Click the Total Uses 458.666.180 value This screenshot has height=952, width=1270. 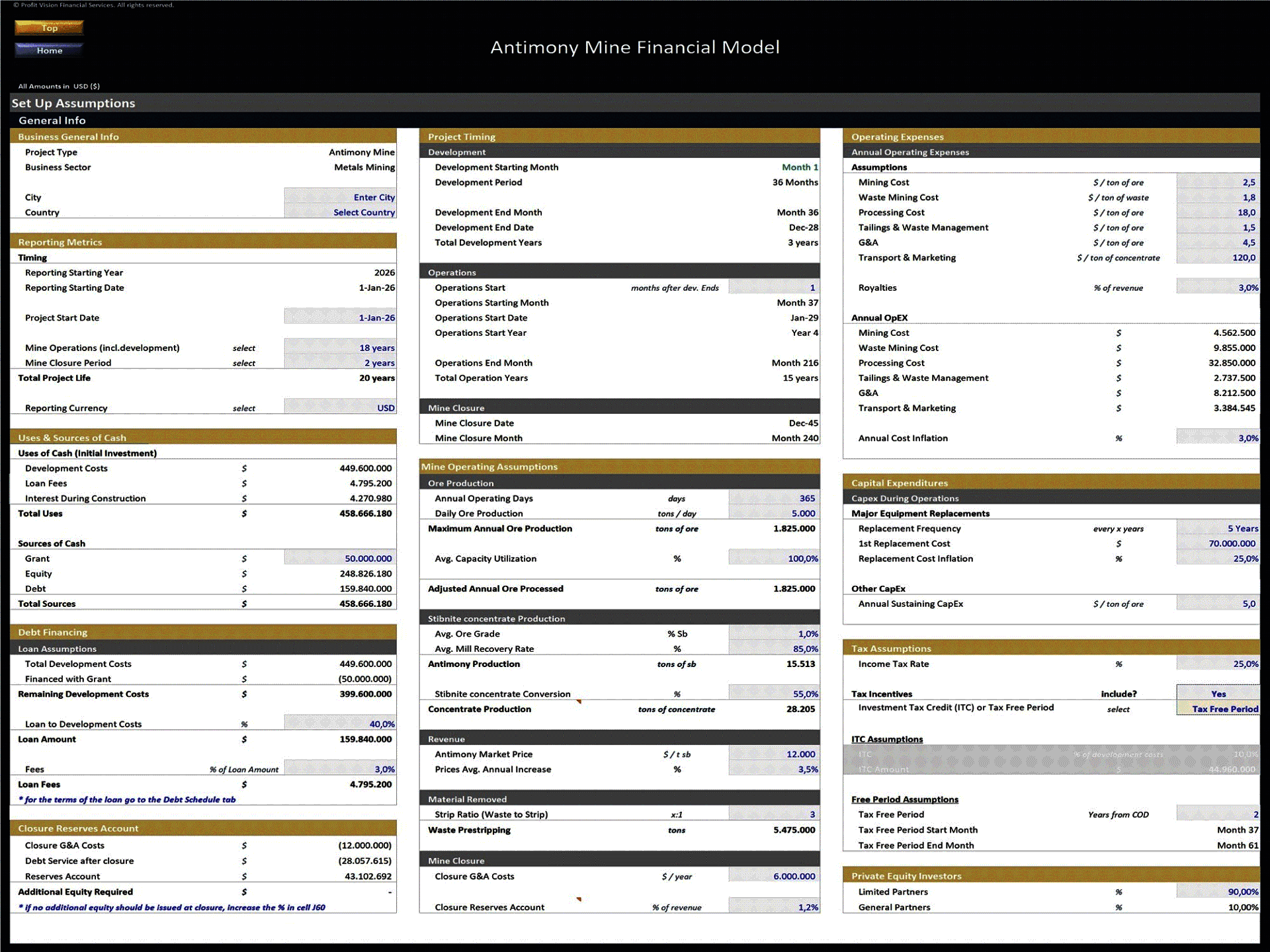(365, 513)
